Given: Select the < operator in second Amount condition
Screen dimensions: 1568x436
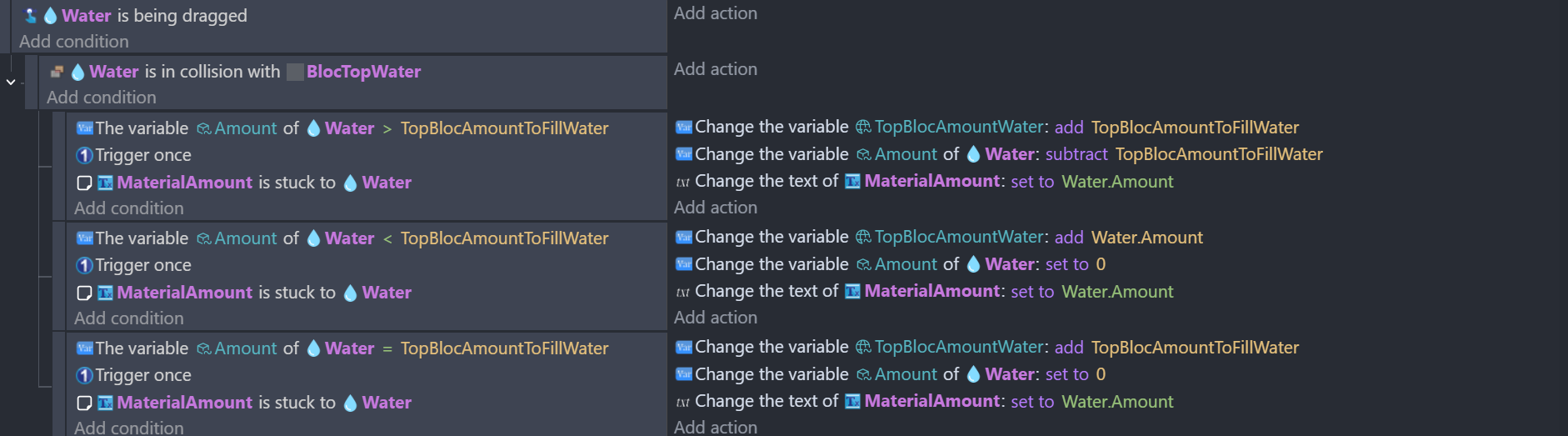Looking at the screenshot, I should [x=387, y=238].
